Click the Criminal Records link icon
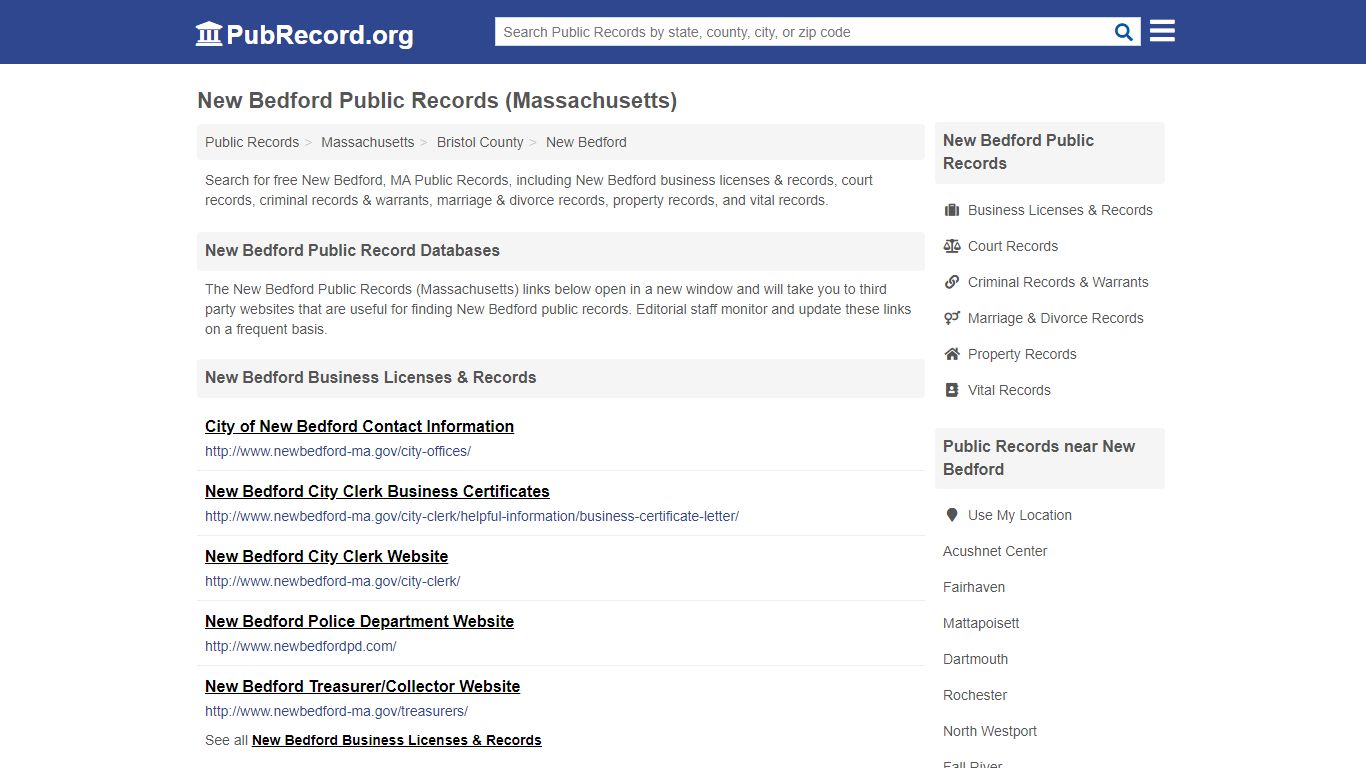Viewport: 1366px width, 768px height. [952, 282]
